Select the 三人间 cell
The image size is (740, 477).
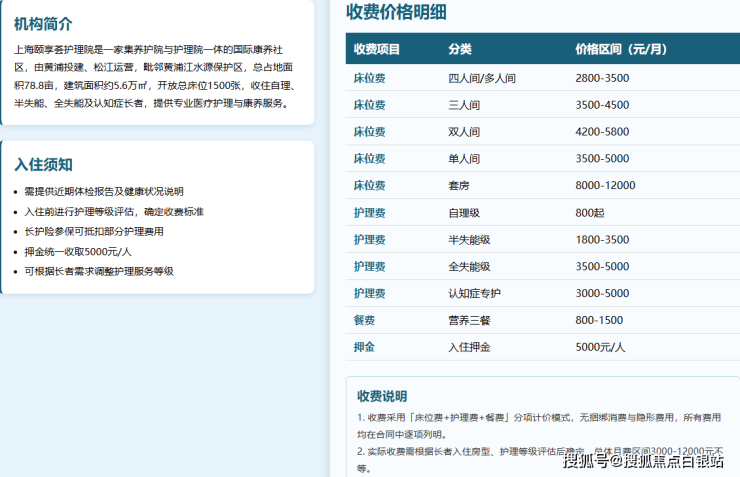point(464,105)
